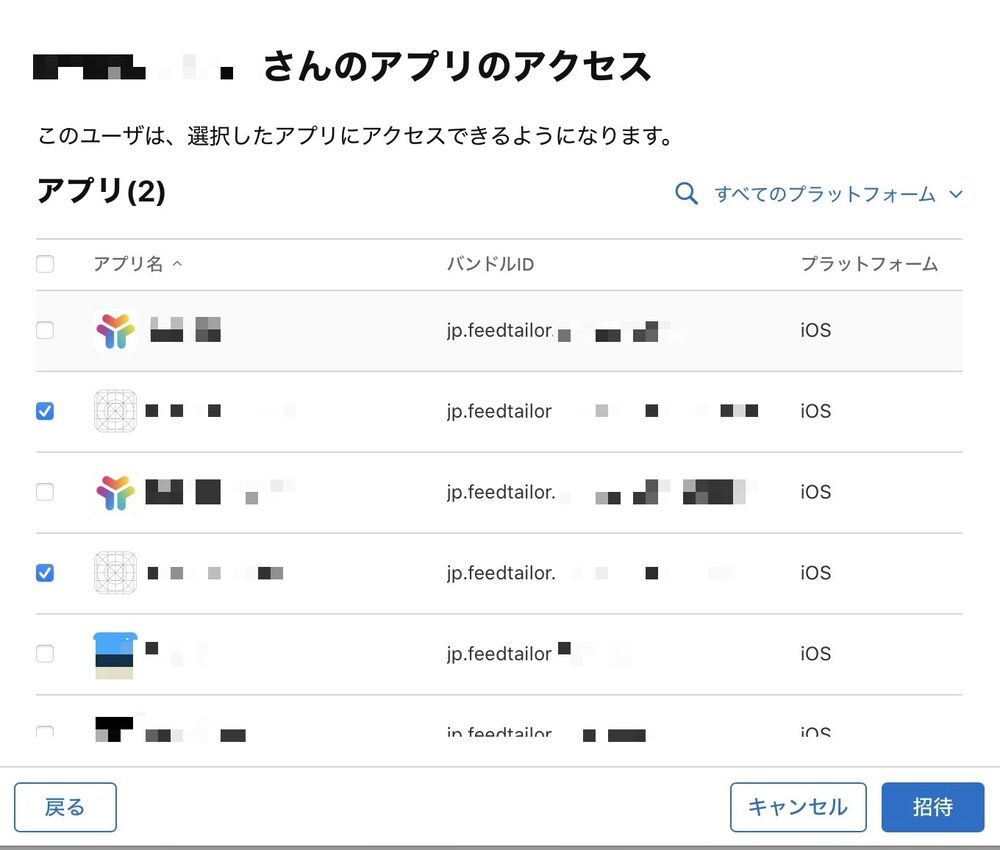Screen dimensions: 1000x850
Task: Click the blue striped app icon
Action: coord(115,655)
